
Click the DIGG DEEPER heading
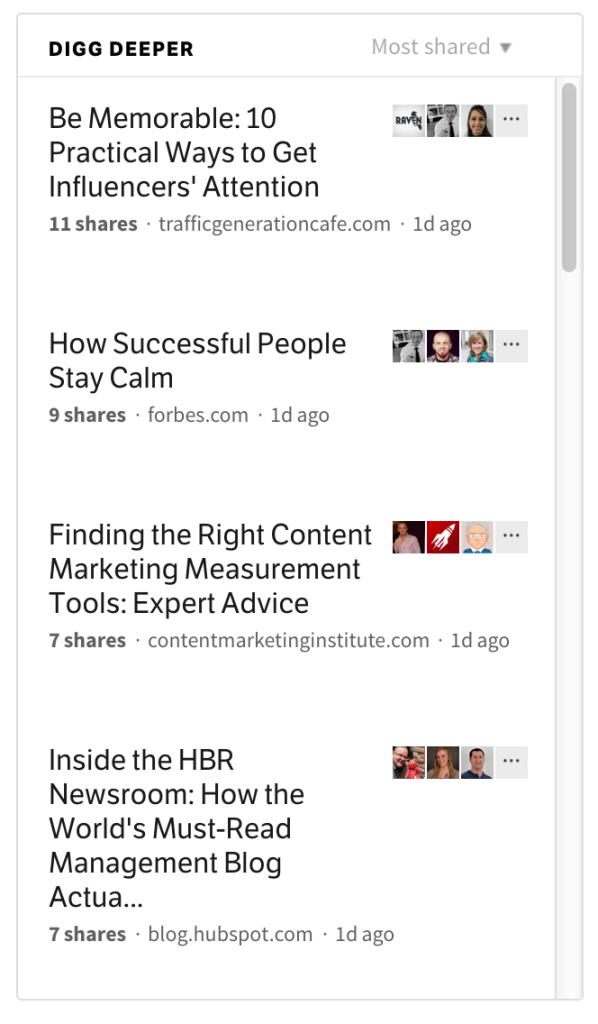[121, 49]
